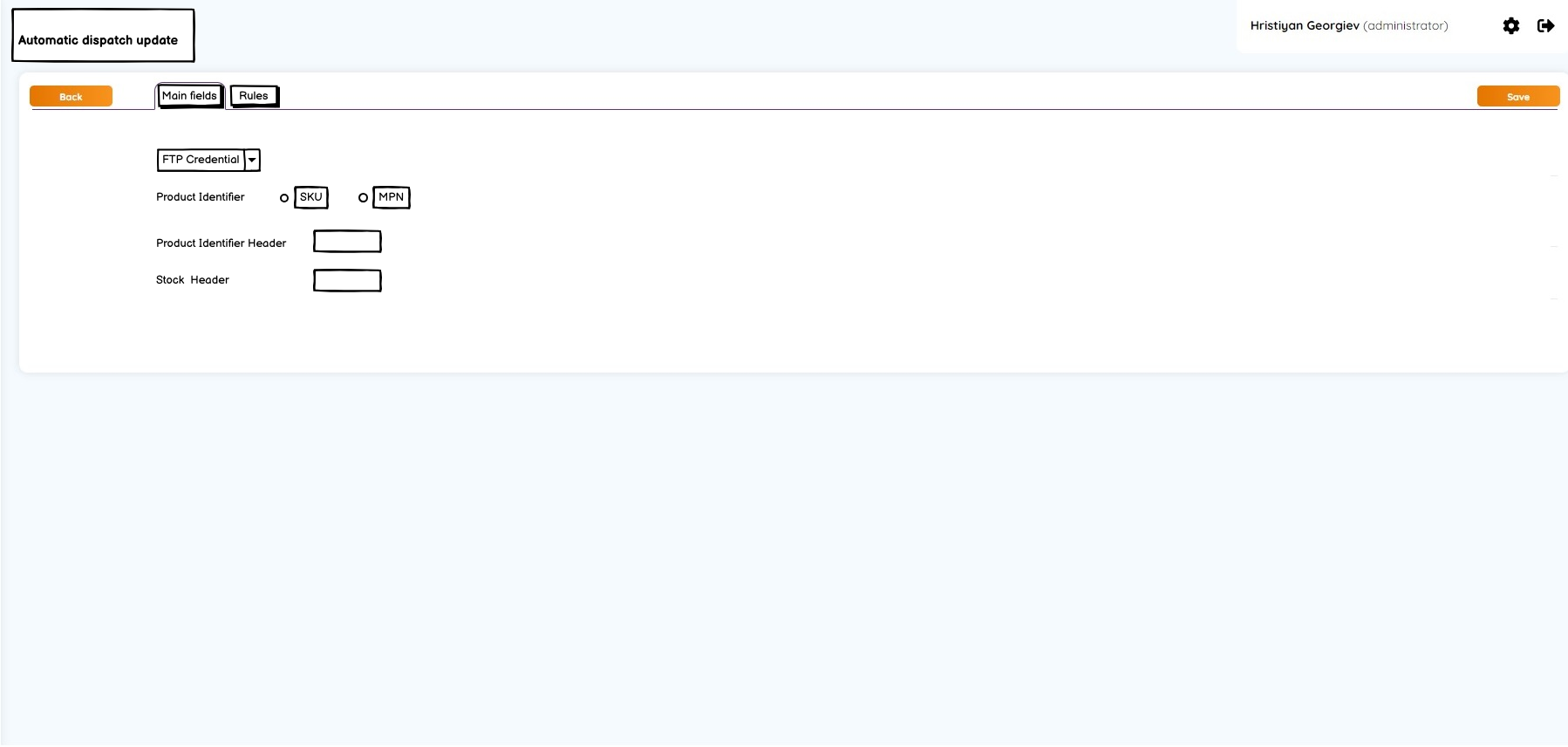The image size is (1568, 747).
Task: Click the Product Identifier Header label
Action: (x=222, y=243)
